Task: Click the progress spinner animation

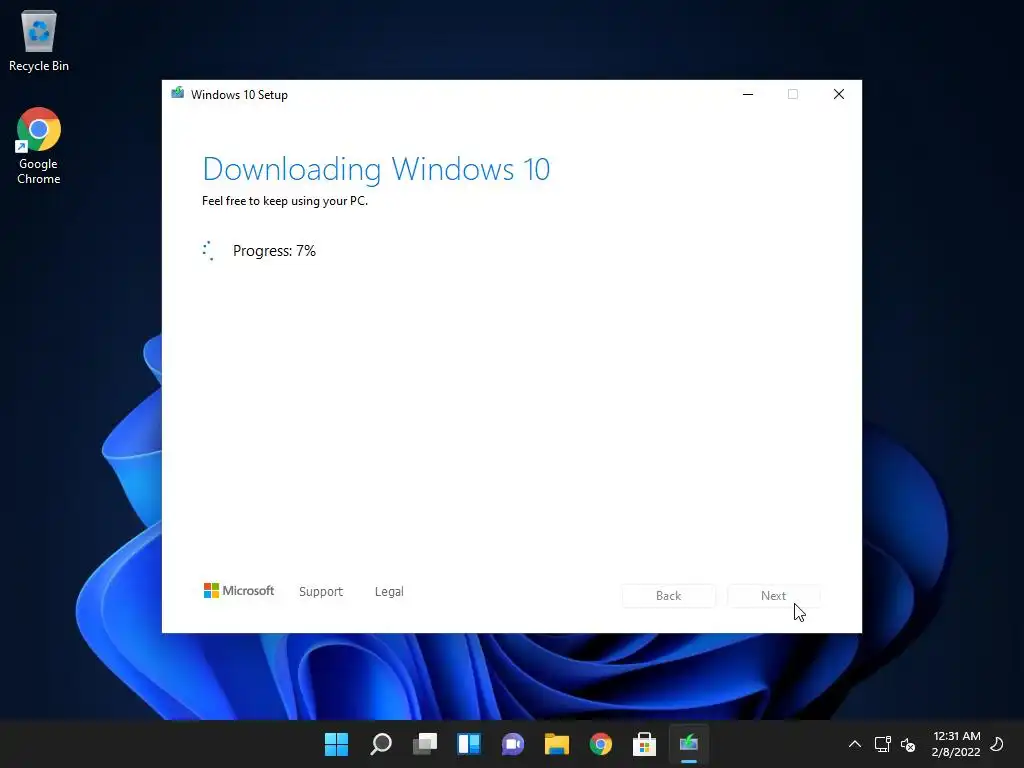Action: coord(208,251)
